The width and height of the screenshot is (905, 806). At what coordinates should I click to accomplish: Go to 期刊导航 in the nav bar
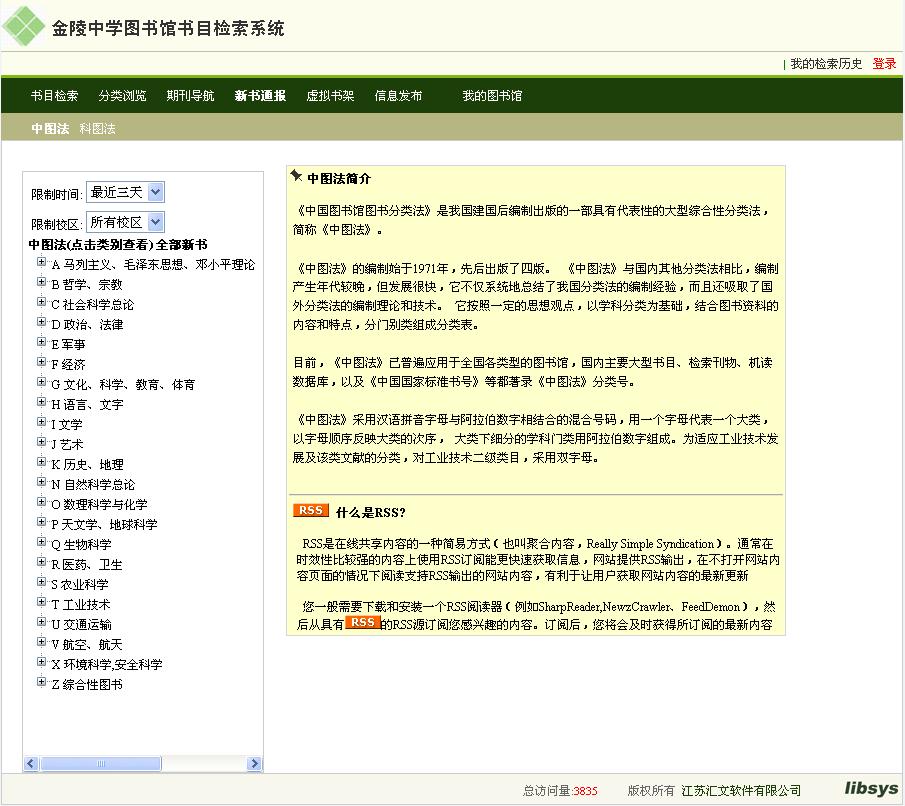[190, 96]
